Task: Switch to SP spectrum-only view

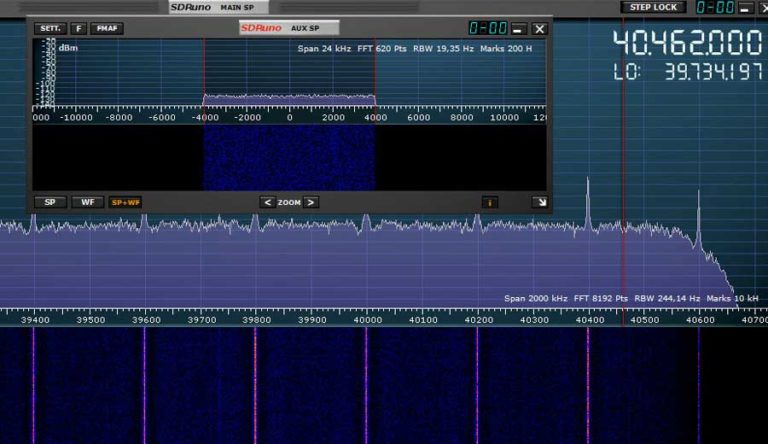Action: [50, 202]
